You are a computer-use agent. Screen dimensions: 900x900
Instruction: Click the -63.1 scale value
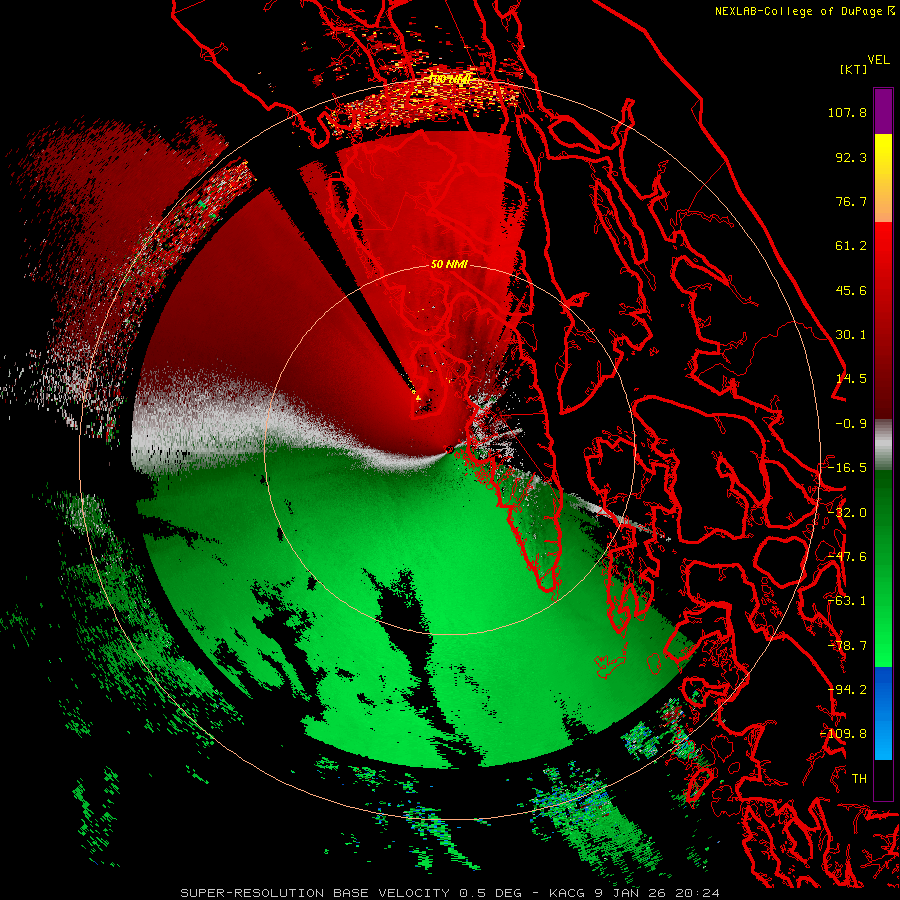[847, 601]
